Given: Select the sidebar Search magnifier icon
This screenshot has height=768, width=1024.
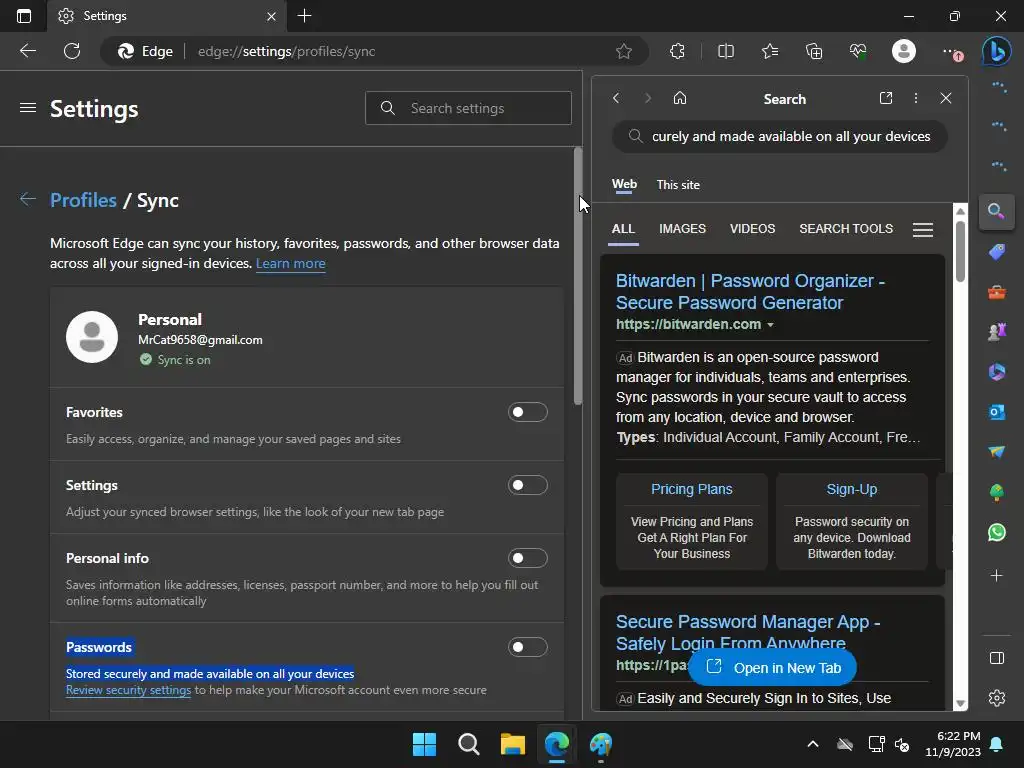Looking at the screenshot, I should click(996, 211).
